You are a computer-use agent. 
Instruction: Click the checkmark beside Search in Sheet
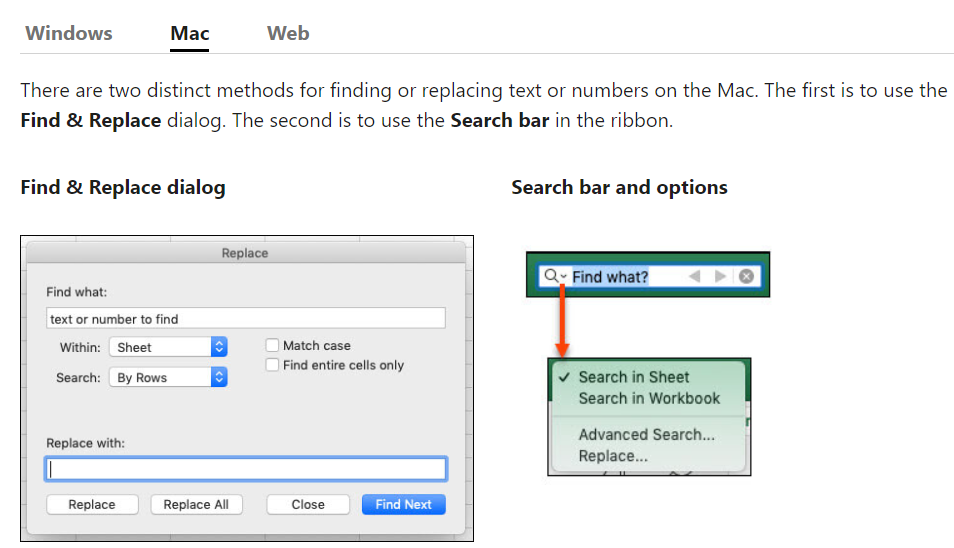[564, 377]
